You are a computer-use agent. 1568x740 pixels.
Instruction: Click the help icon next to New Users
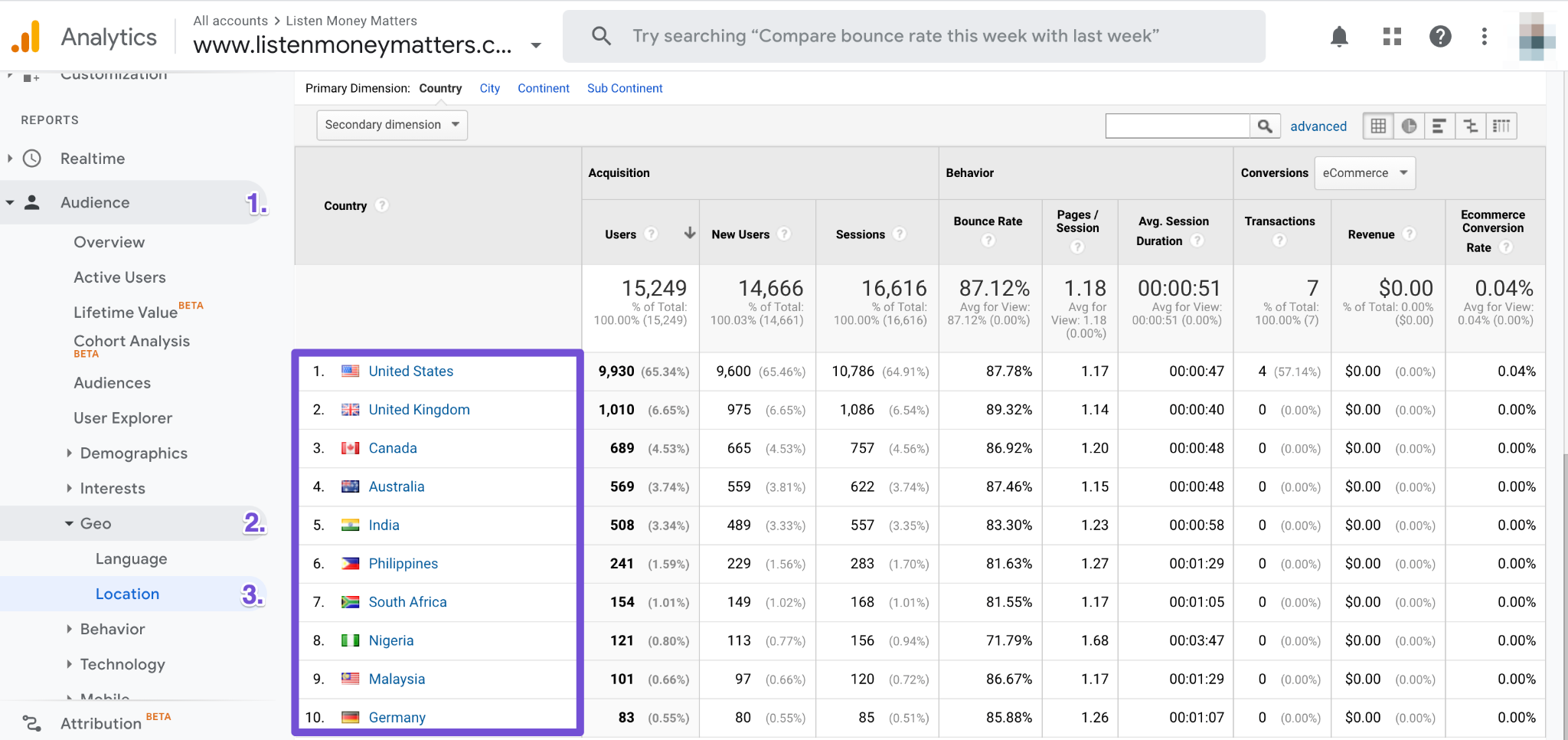(x=784, y=234)
